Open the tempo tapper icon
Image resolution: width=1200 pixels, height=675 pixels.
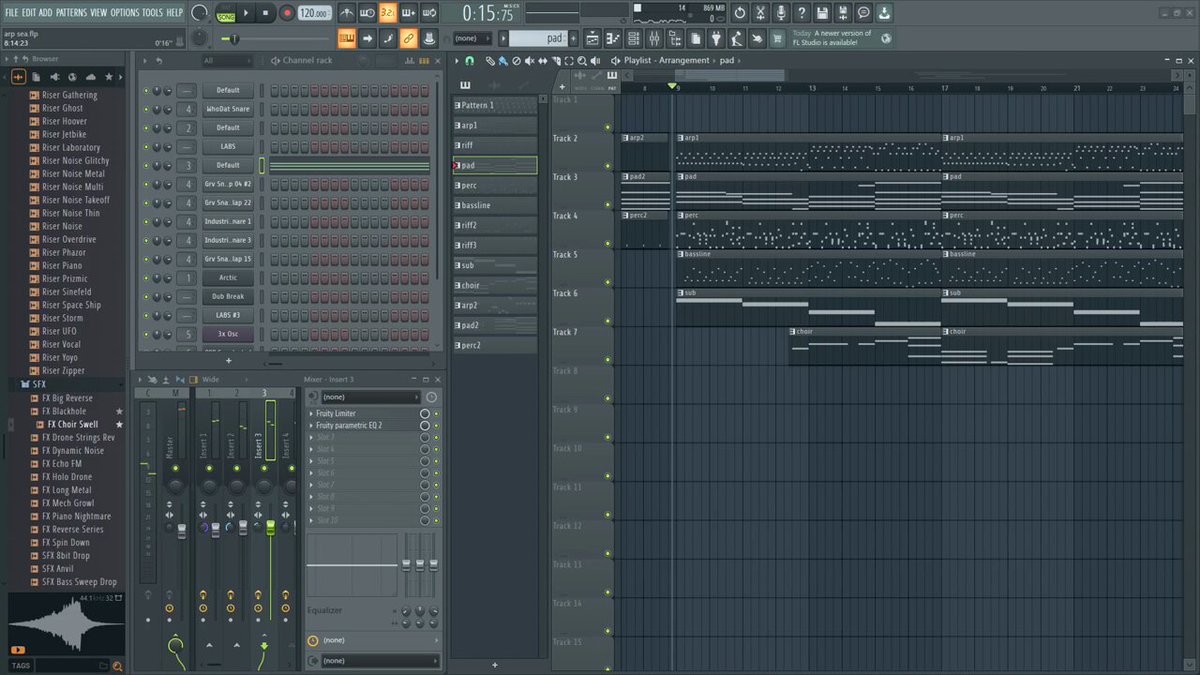736,38
